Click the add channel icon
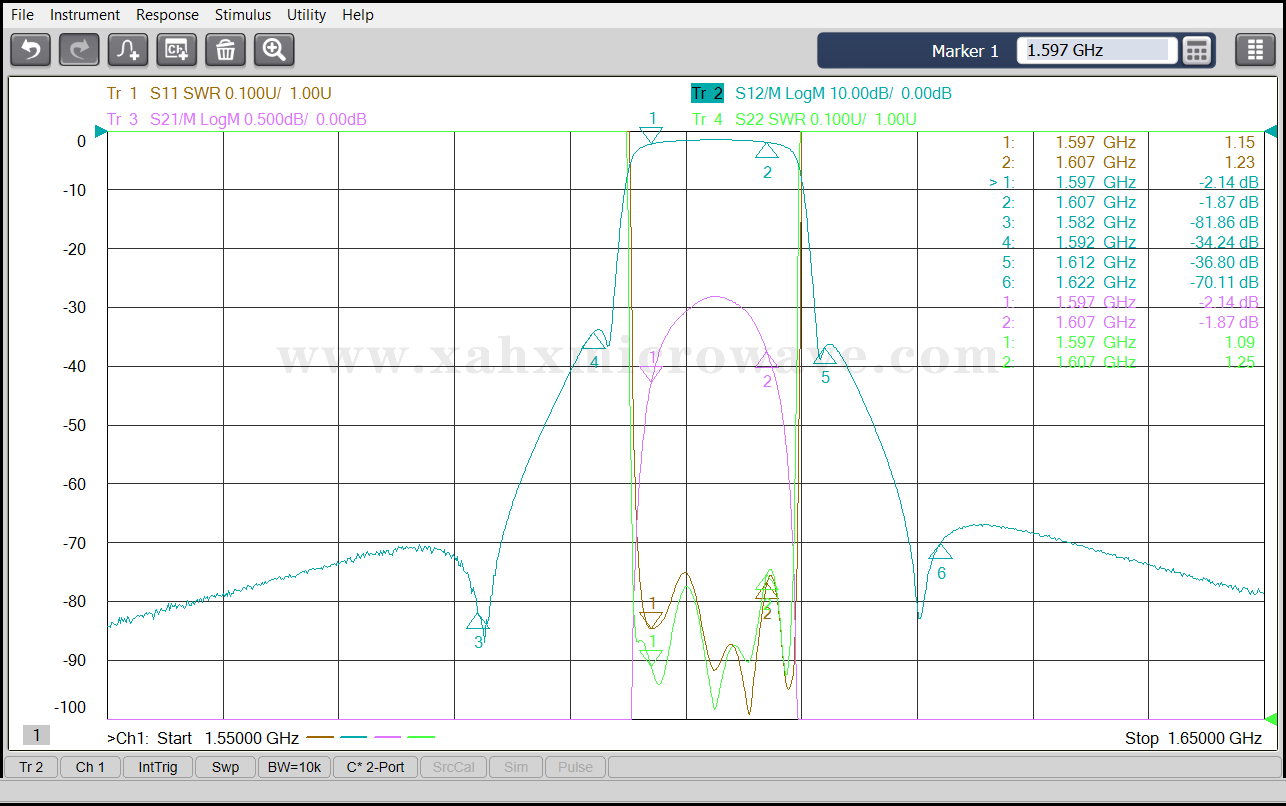1286x806 pixels. 177,49
